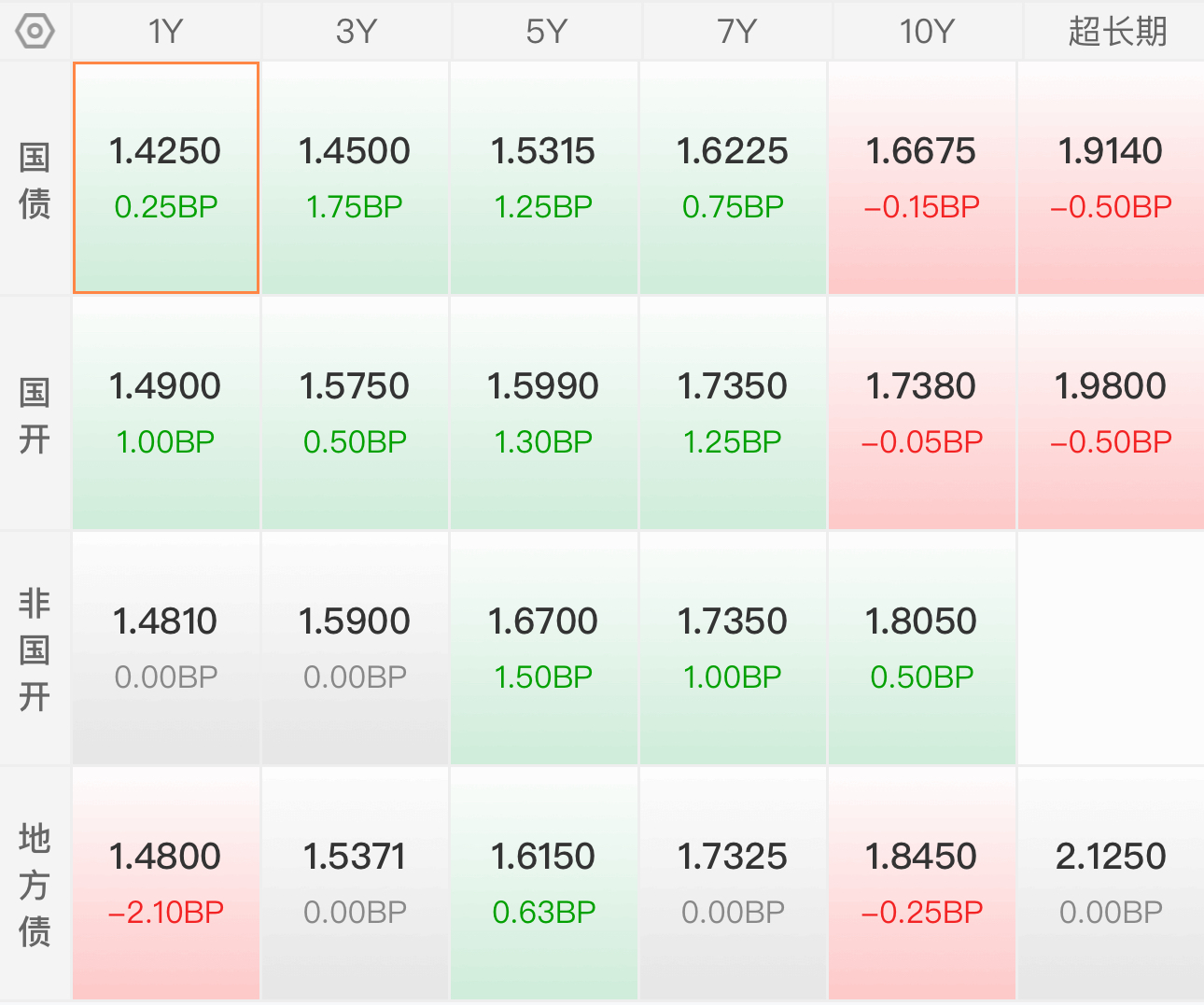Open the highlighted 1.4250 国债 1Y cell
Image resolution: width=1204 pixels, height=1005 pixels.
pyautogui.click(x=166, y=177)
